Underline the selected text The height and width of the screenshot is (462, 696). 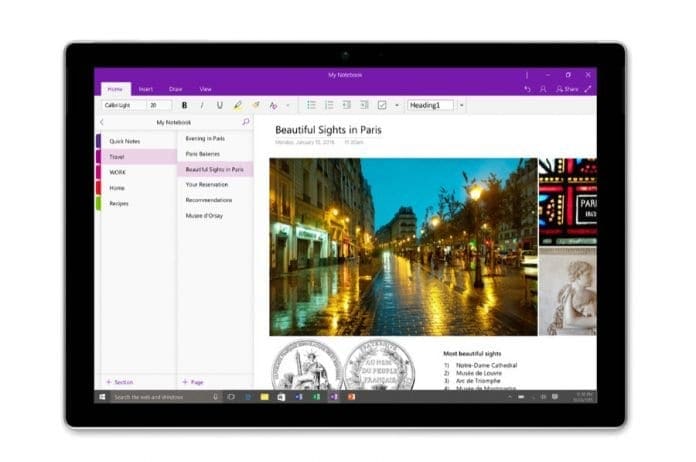point(219,105)
